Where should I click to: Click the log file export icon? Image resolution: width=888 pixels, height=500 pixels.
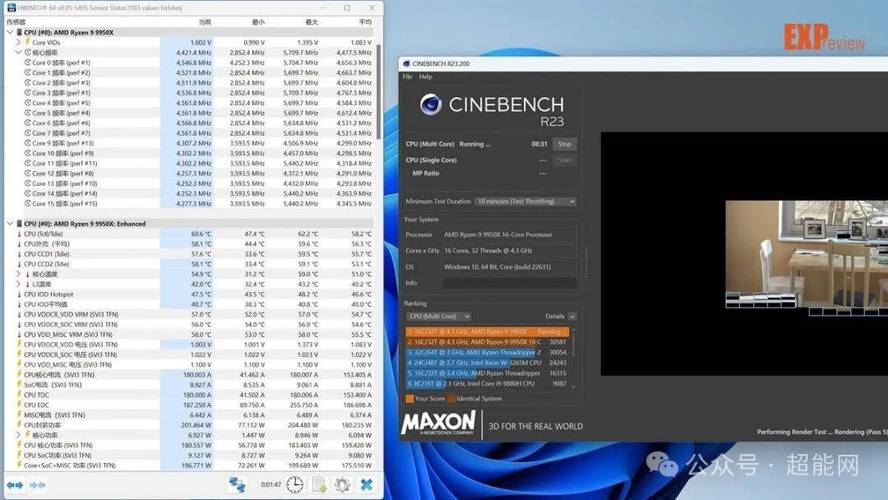coord(319,485)
